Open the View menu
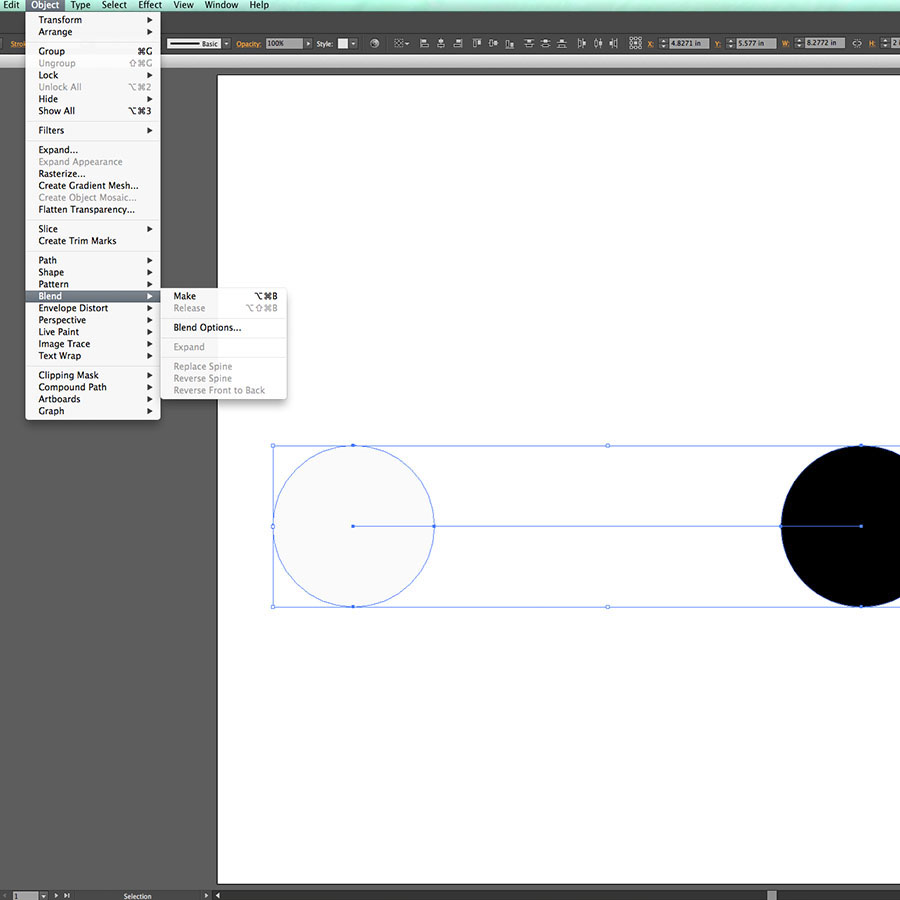This screenshot has height=900, width=900. [x=183, y=5]
